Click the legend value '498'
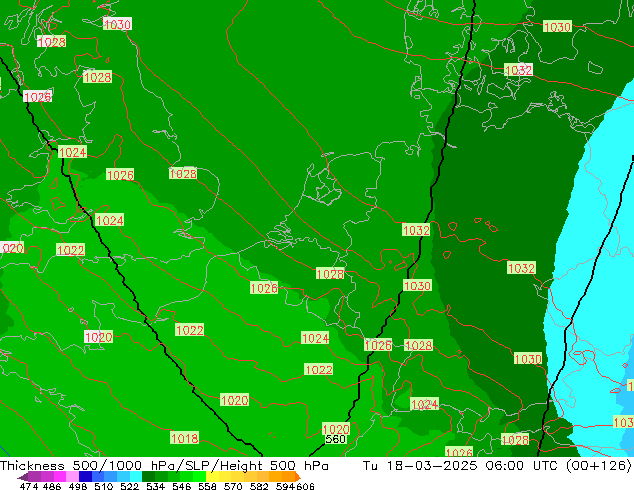Viewport: 634px width, 490px height. pyautogui.click(x=78, y=486)
